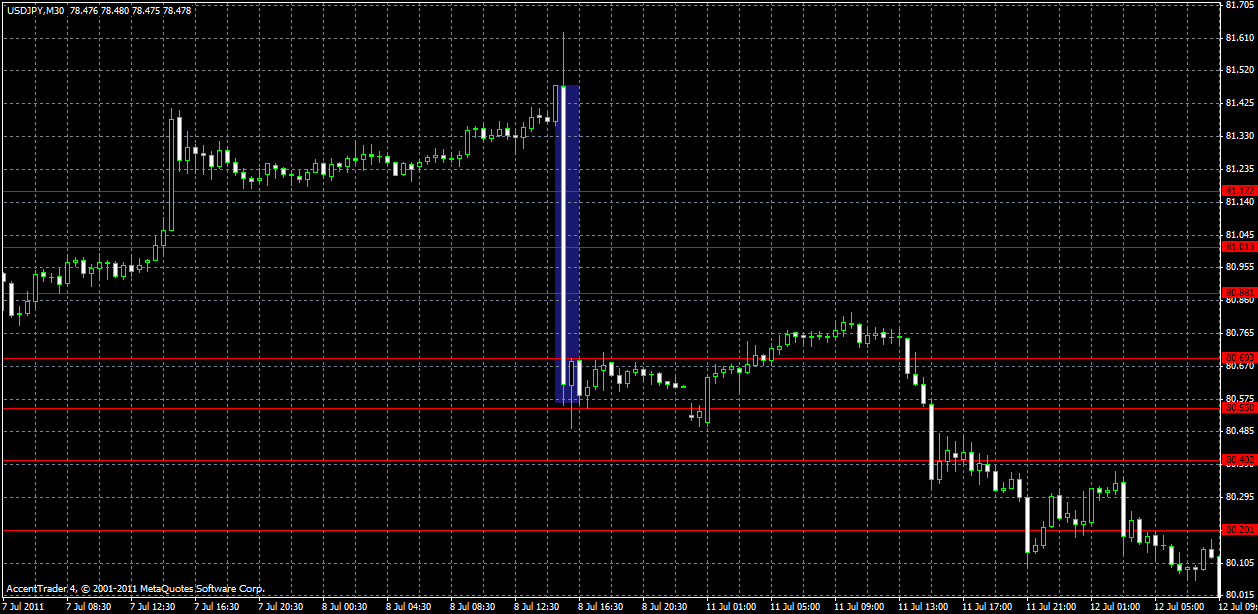
Task: Click the highlighted blue candle zone
Action: (567, 240)
